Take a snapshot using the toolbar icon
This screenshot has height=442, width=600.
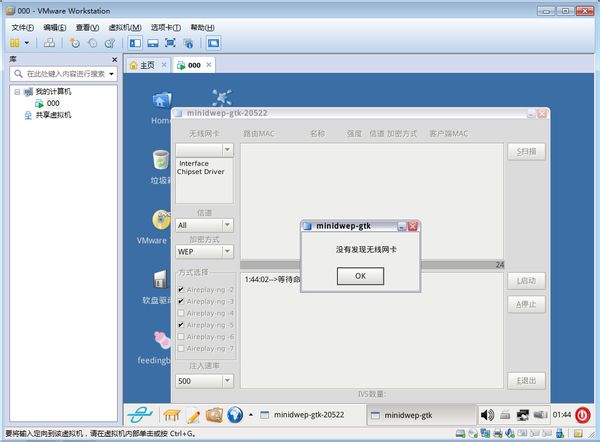tap(75, 43)
